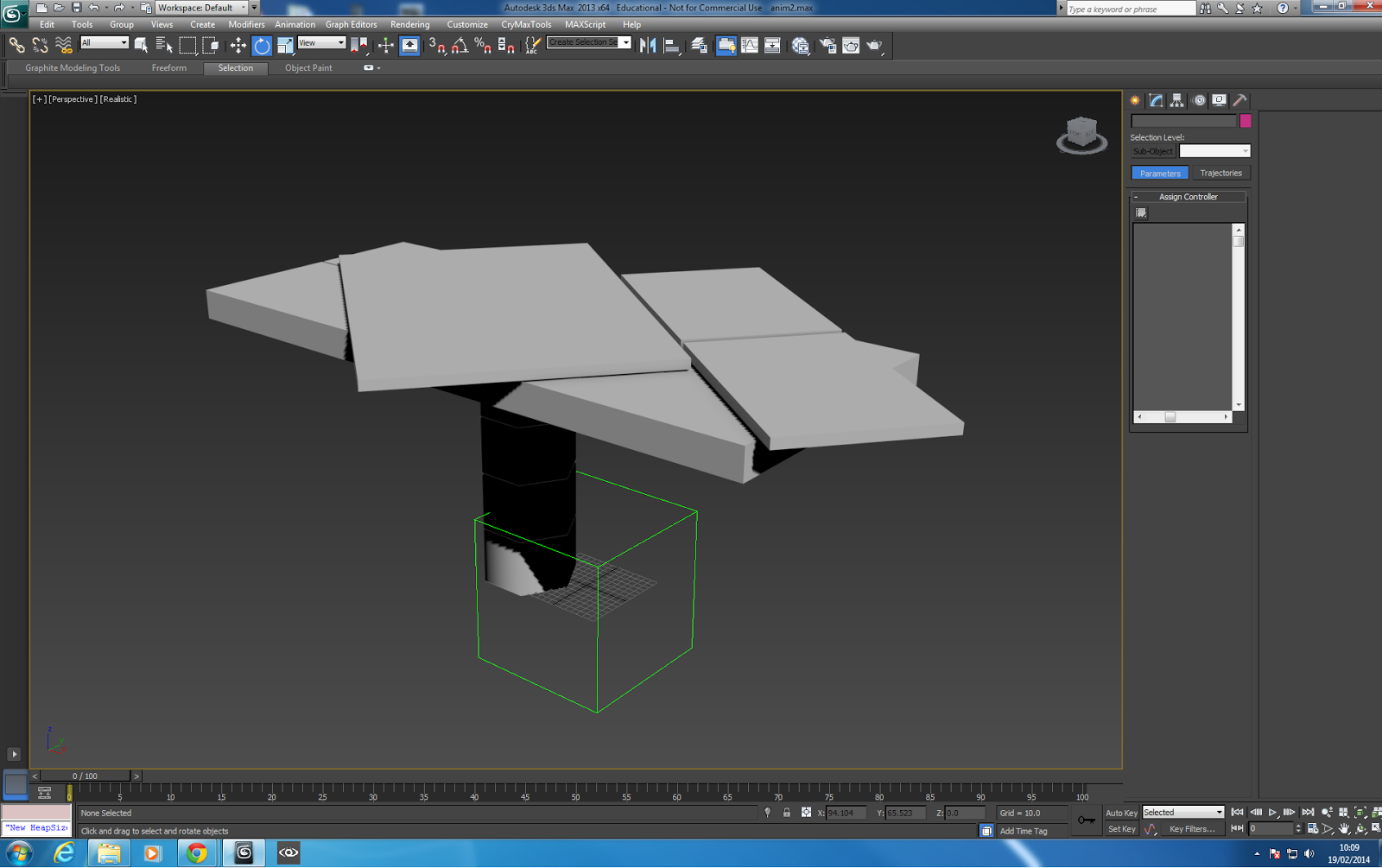Screen dimensions: 1382x868
Task: Open the Workspace: Default dropdown
Action: (x=202, y=8)
